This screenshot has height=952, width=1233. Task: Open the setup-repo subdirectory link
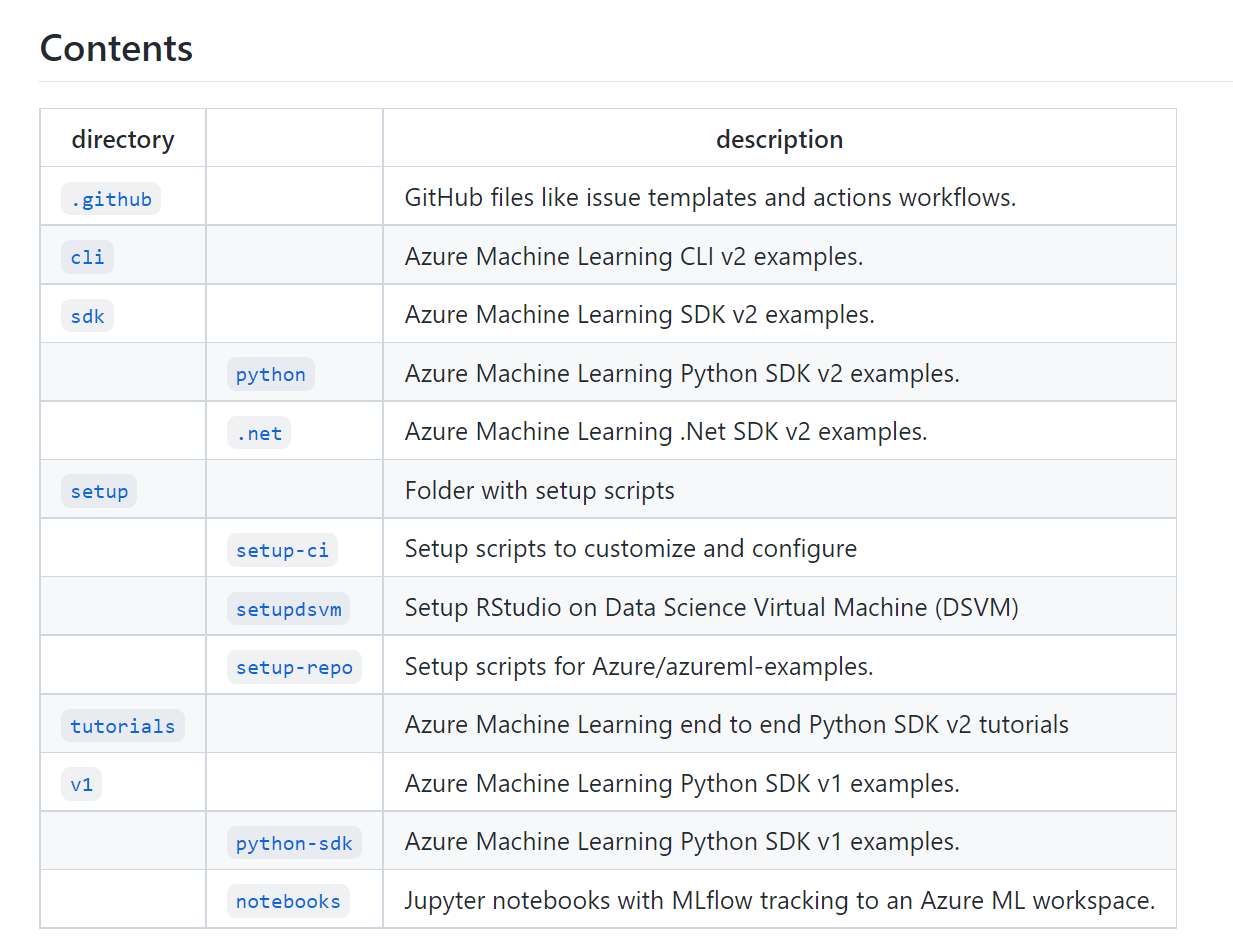coord(294,667)
